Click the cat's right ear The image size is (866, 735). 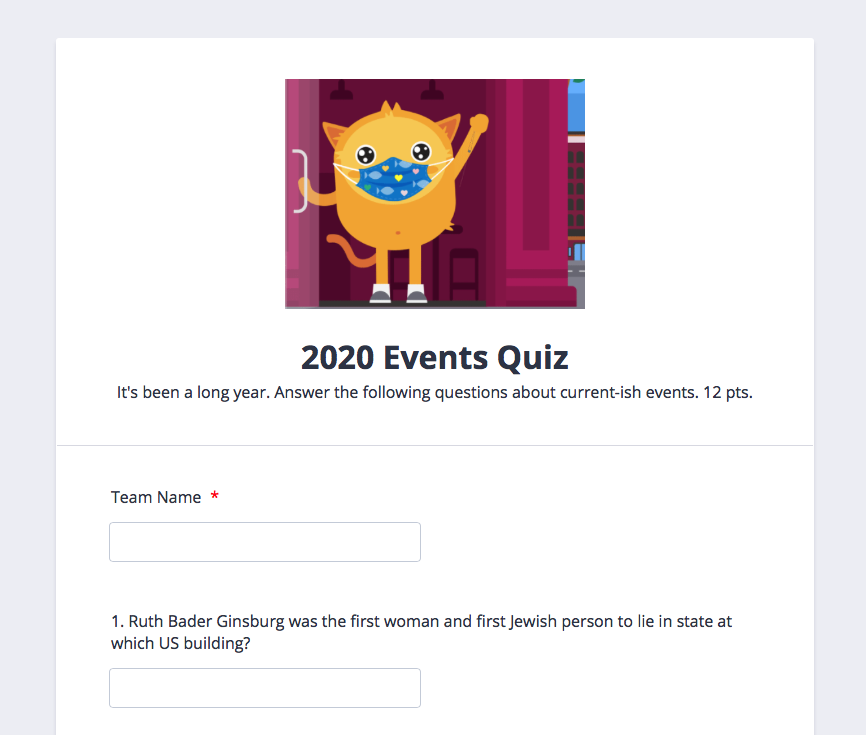(446, 130)
